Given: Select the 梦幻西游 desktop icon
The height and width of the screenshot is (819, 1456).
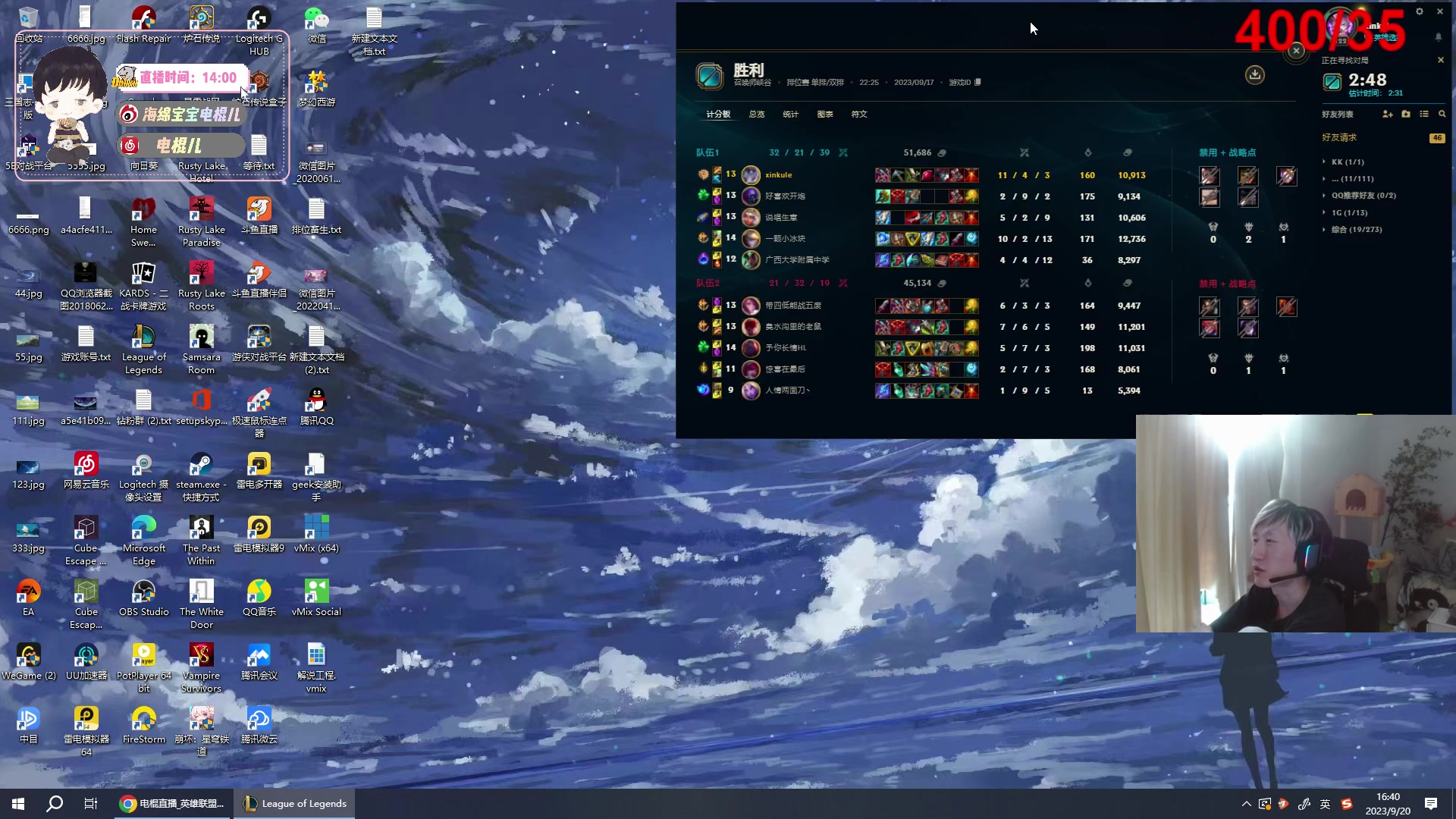Looking at the screenshot, I should coord(316,89).
